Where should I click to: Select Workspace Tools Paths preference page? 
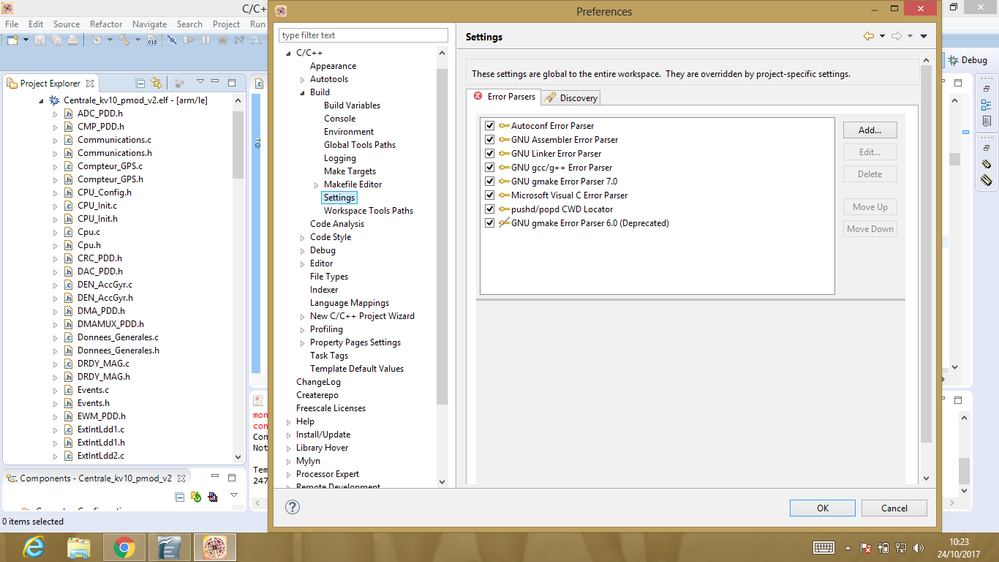pos(368,211)
